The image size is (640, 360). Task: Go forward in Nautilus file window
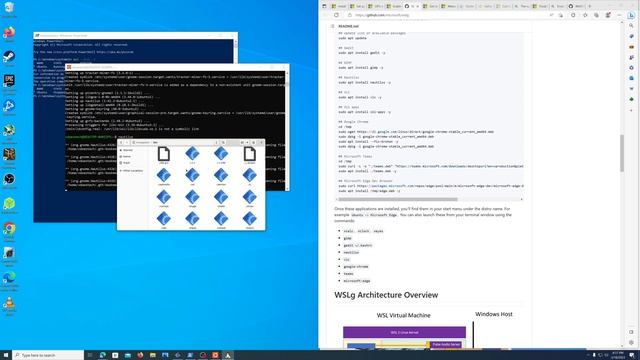(127, 142)
